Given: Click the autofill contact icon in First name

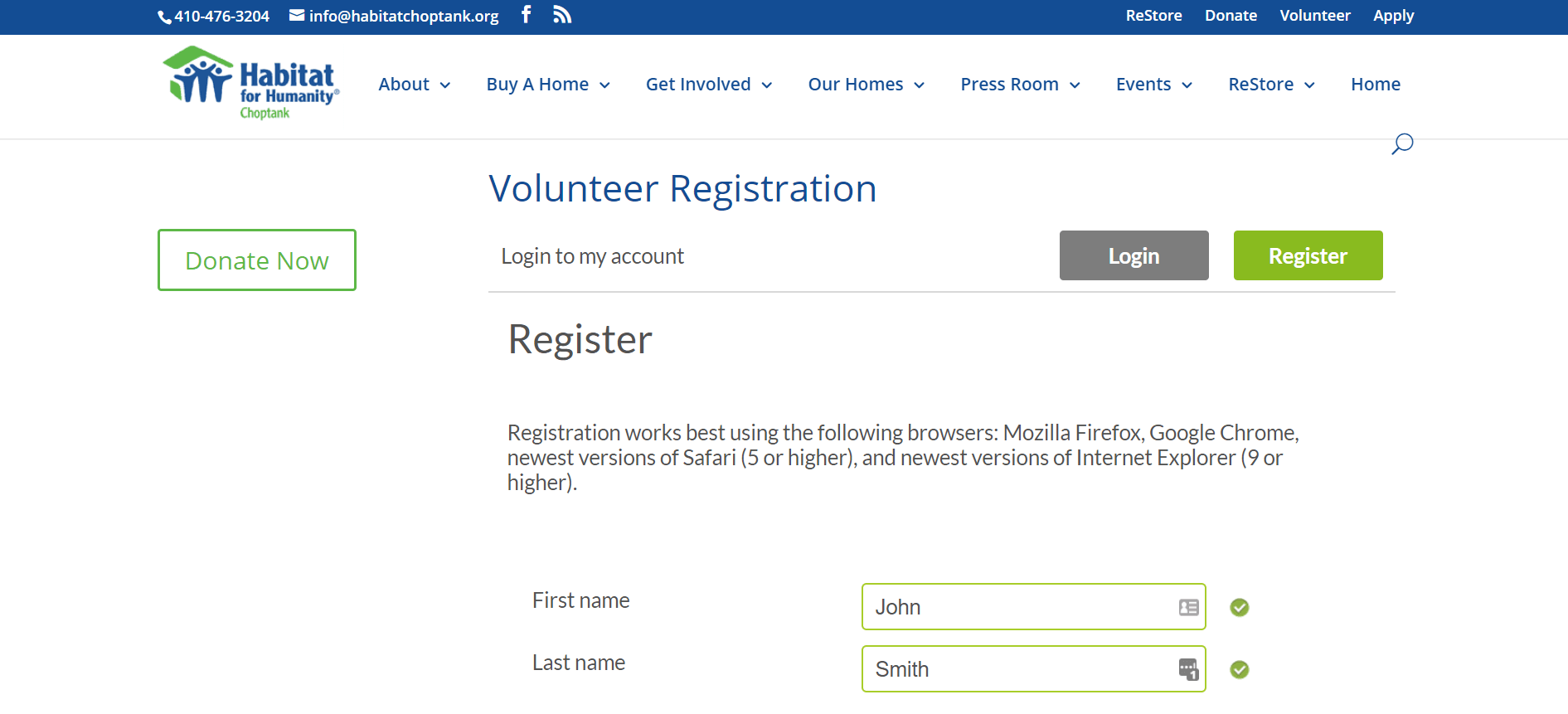Looking at the screenshot, I should (1188, 608).
